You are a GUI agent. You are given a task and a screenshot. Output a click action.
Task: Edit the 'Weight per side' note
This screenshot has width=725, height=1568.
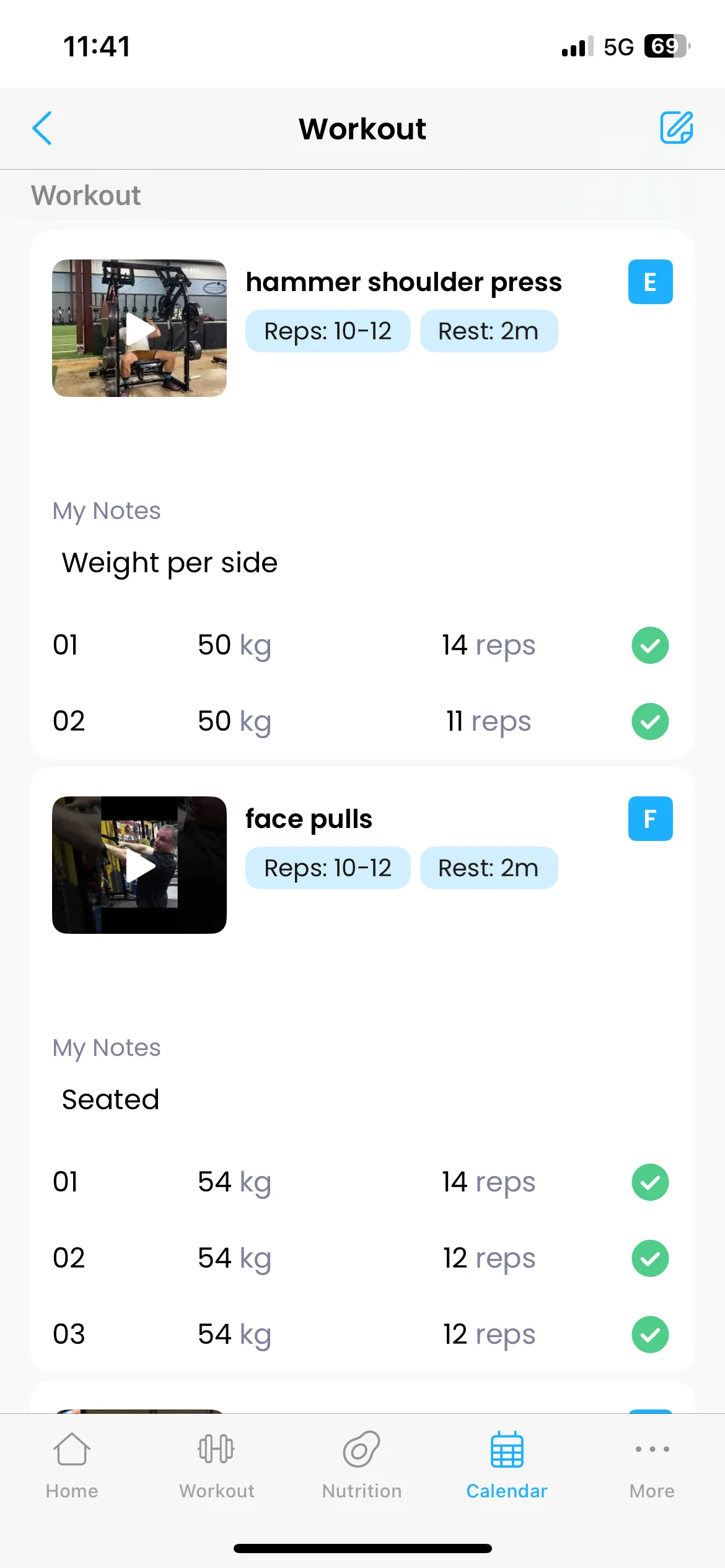(x=170, y=563)
